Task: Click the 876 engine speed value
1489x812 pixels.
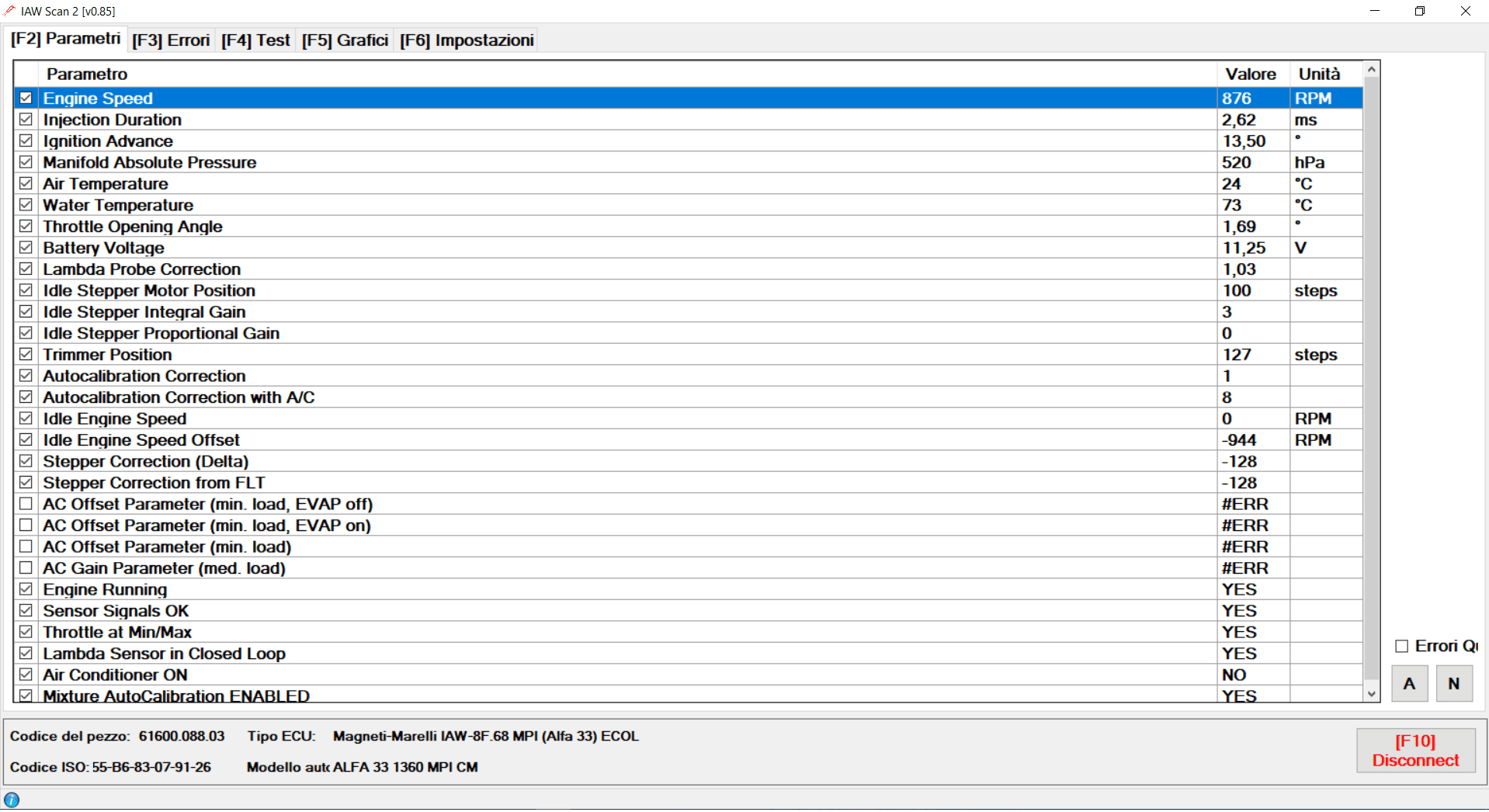Action: pyautogui.click(x=1237, y=99)
